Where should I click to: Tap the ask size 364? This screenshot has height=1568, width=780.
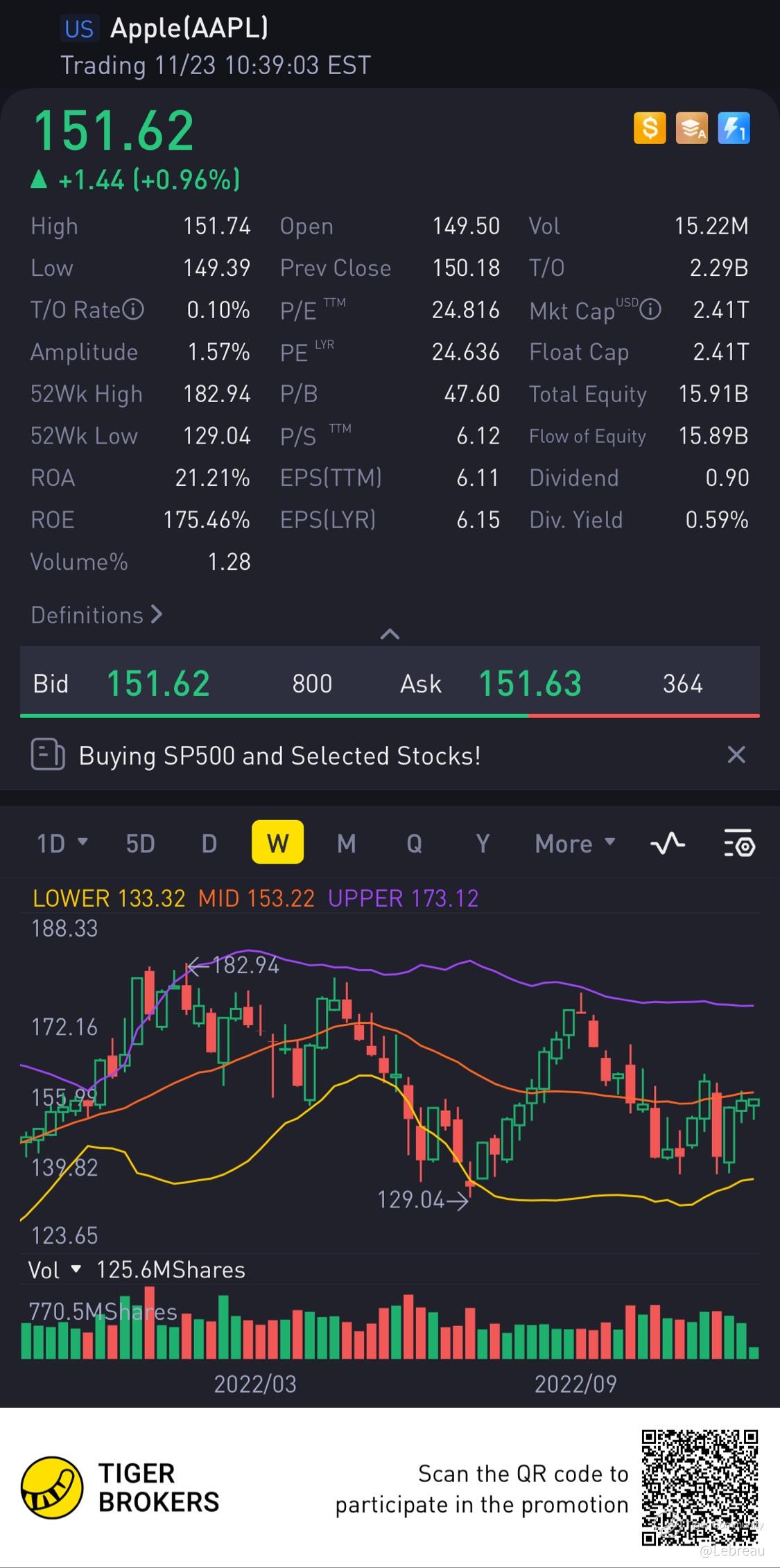(683, 684)
